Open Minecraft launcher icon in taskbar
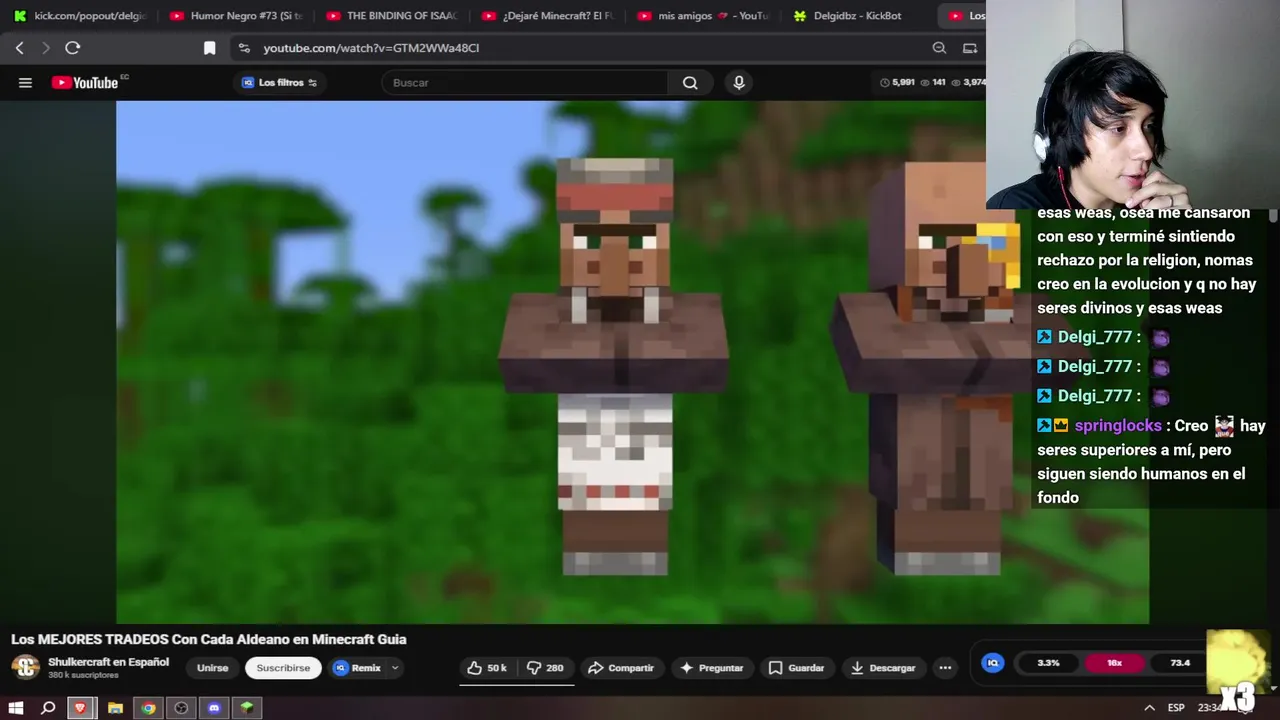The height and width of the screenshot is (720, 1280). point(247,708)
